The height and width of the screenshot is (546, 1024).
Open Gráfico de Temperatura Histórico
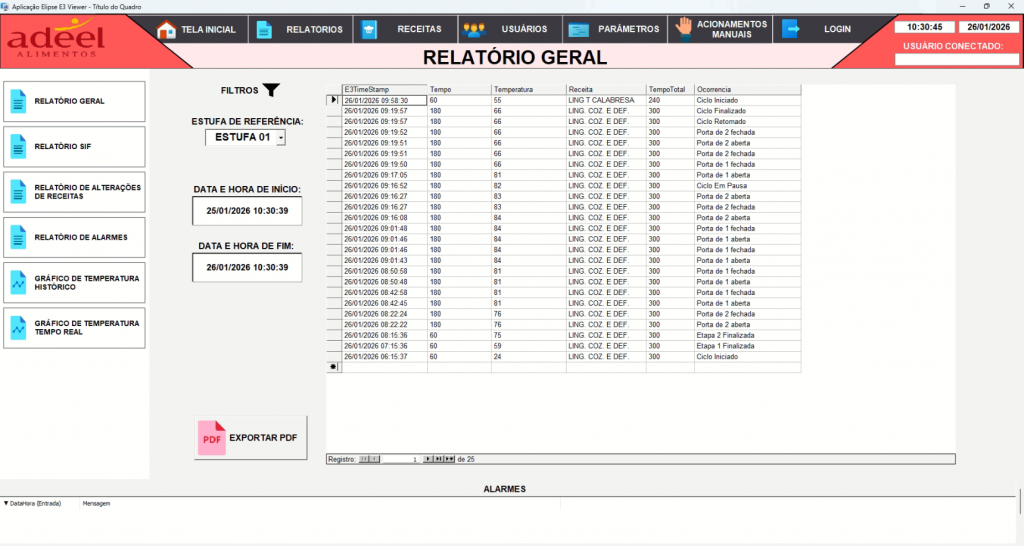point(75,282)
